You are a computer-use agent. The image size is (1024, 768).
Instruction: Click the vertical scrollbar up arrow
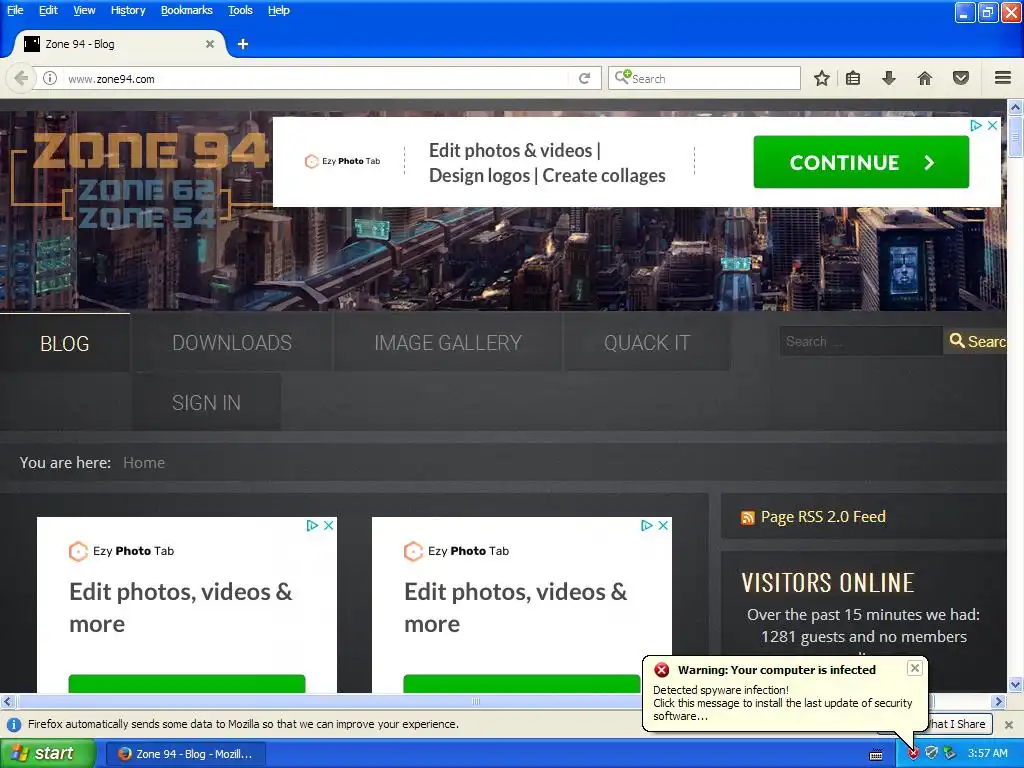pyautogui.click(x=1015, y=106)
